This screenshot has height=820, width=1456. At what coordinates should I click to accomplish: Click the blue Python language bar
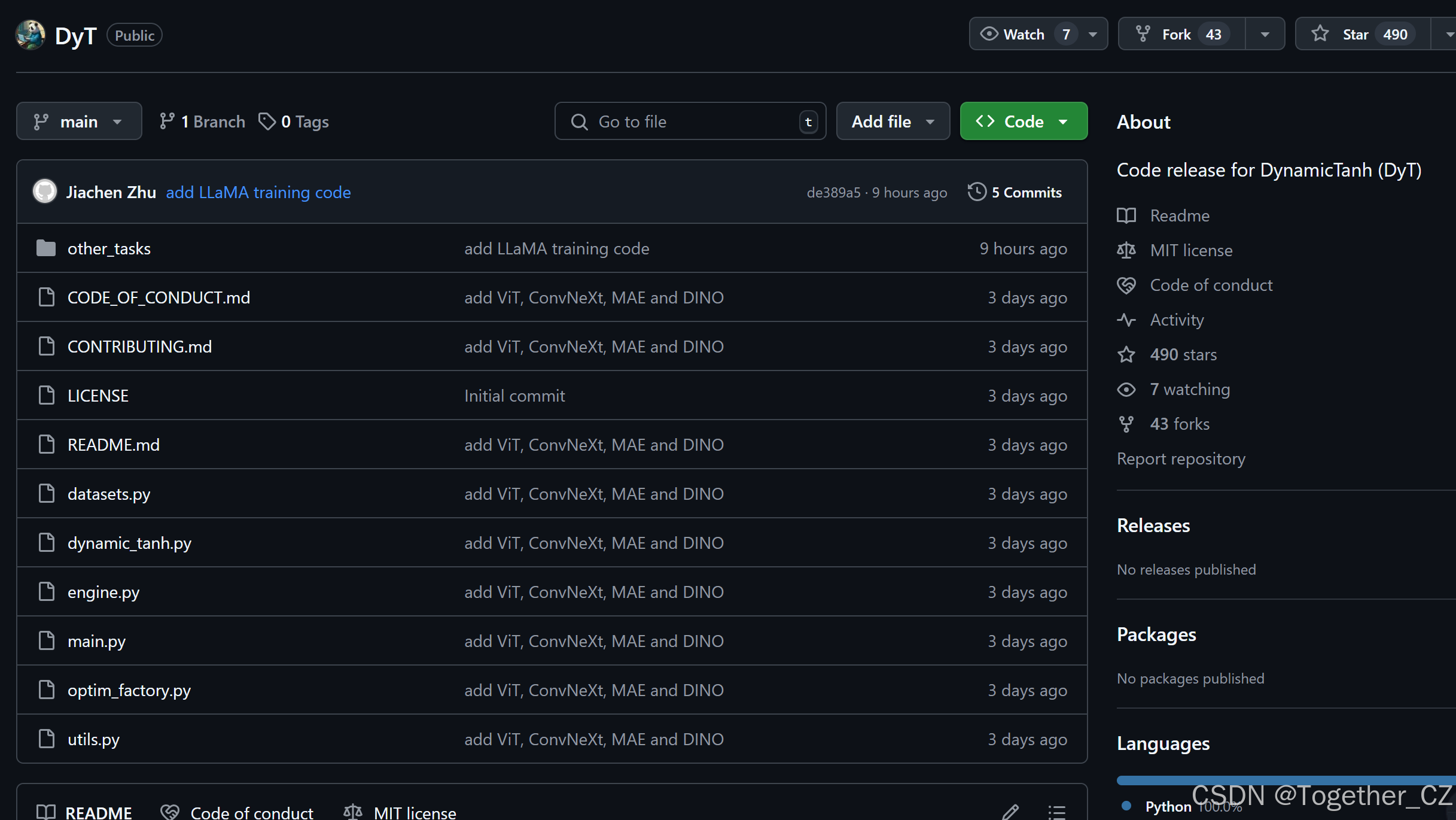[x=1286, y=780]
